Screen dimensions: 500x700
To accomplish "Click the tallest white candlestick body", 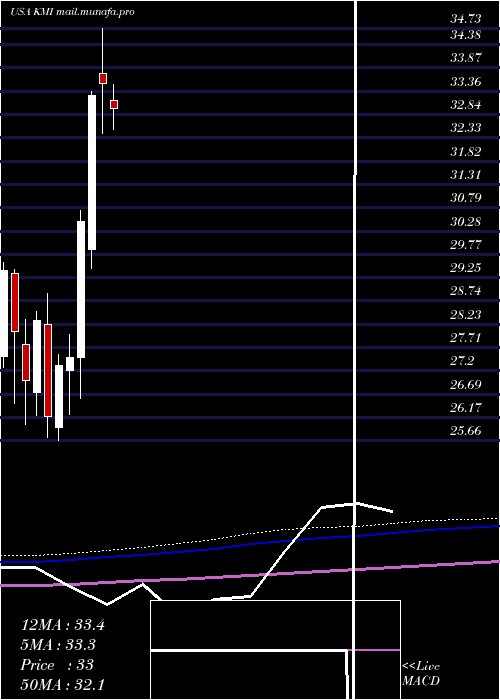I will [x=92, y=172].
